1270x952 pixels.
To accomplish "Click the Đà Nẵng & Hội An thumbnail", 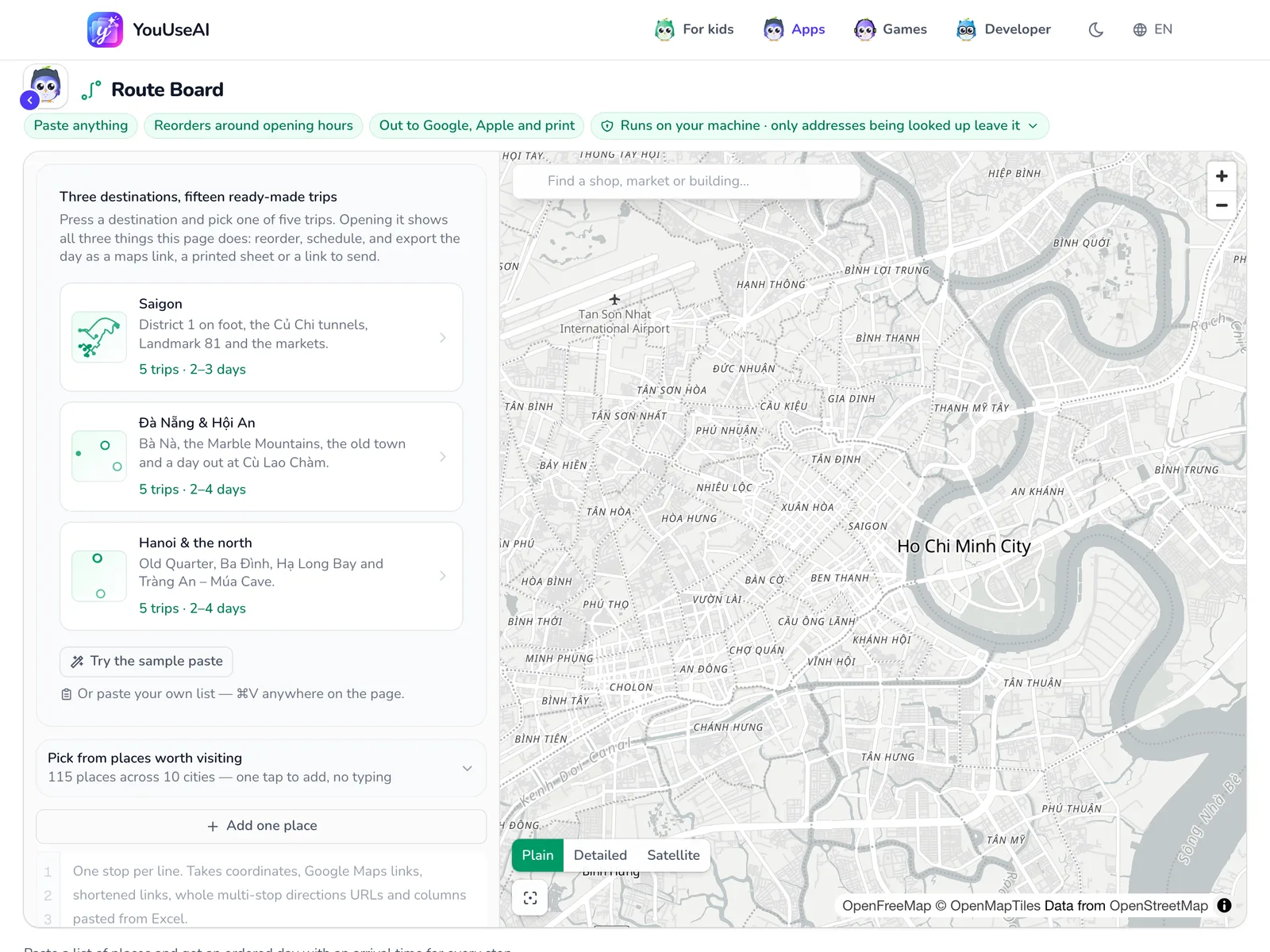I will point(99,456).
